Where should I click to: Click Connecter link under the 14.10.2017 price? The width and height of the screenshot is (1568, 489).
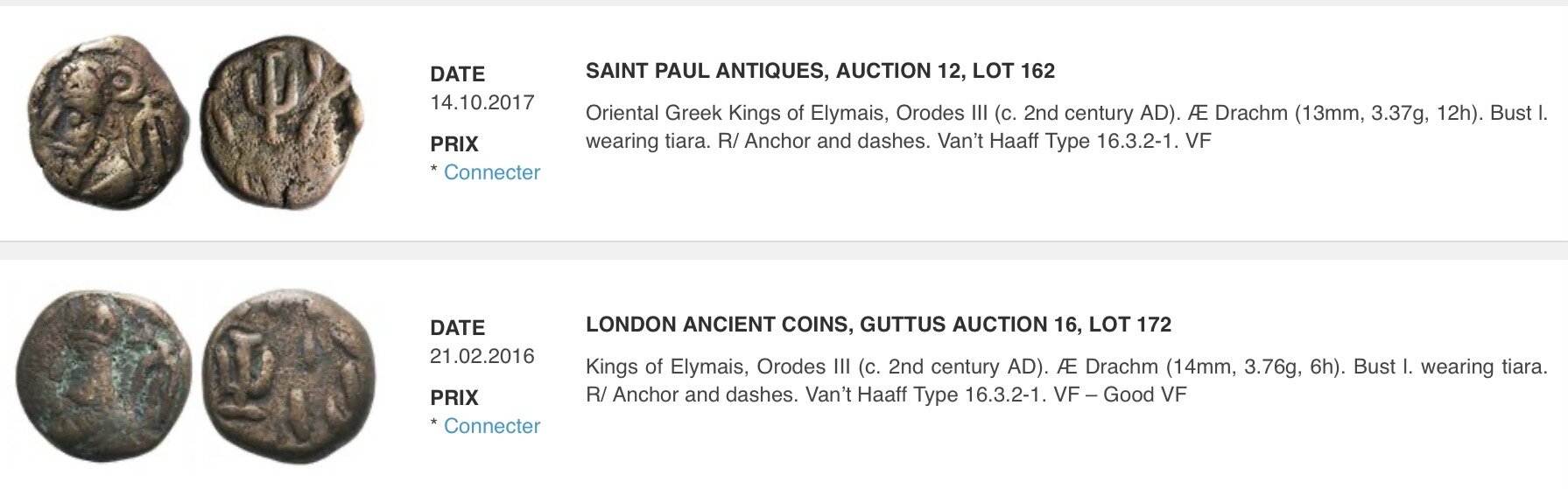click(x=491, y=172)
